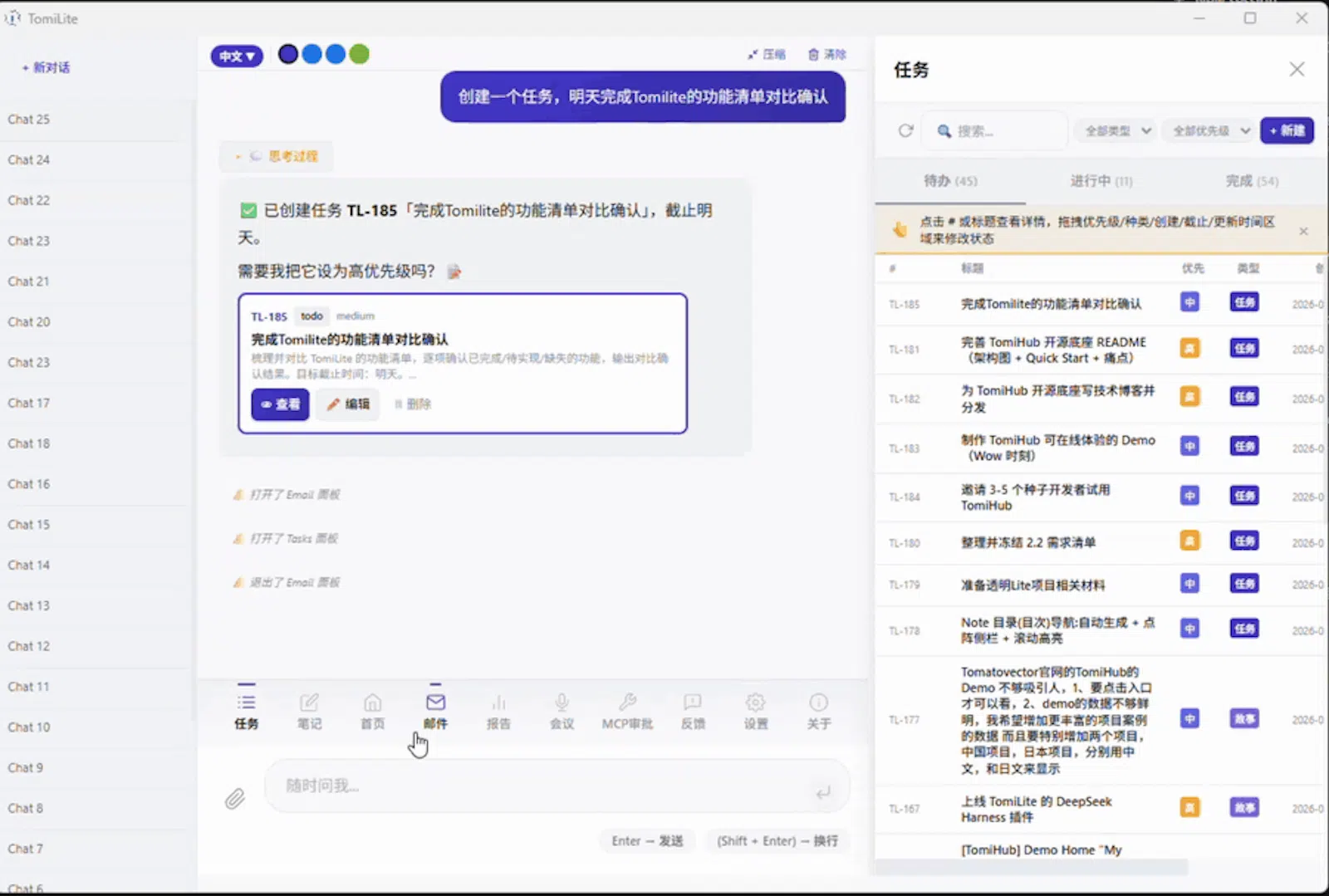
Task: Click priority badge of TL-180 row
Action: [x=1189, y=541]
